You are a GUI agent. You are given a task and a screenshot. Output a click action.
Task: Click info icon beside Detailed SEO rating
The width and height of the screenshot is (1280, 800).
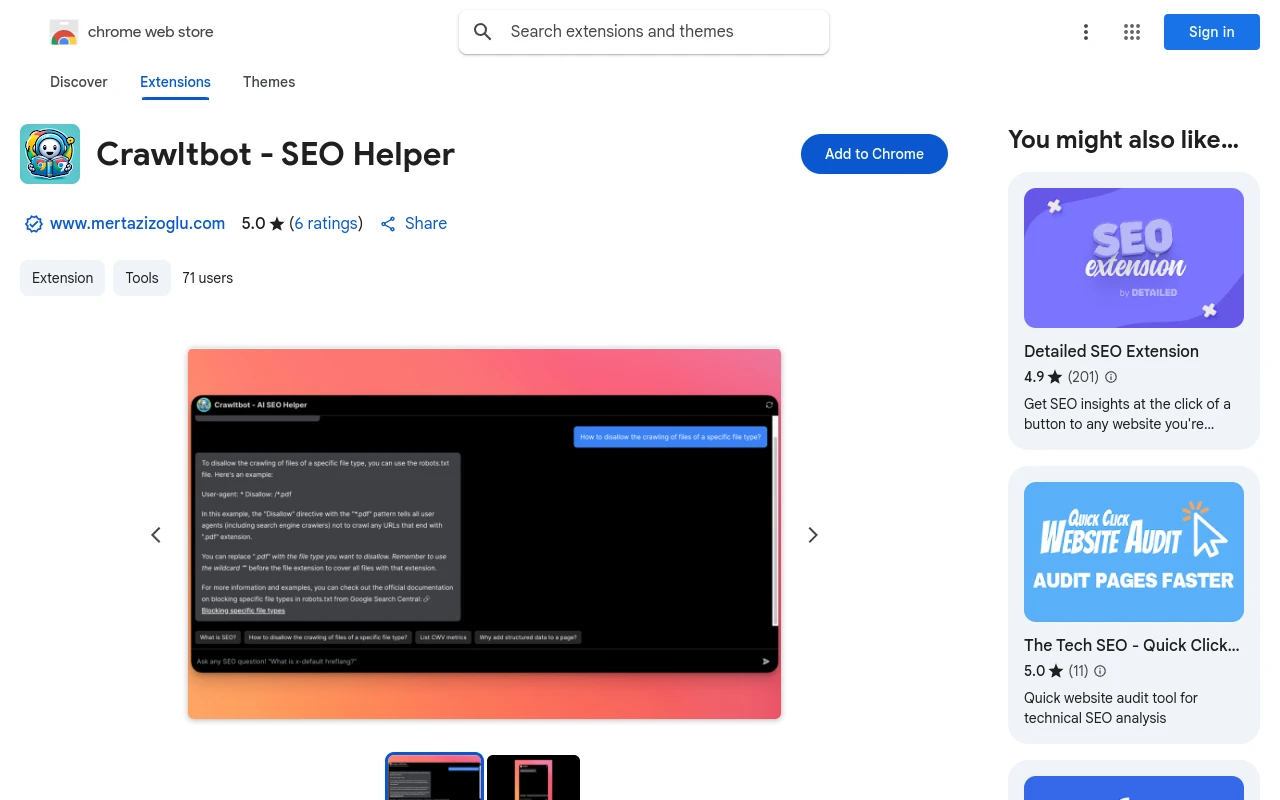1111,377
